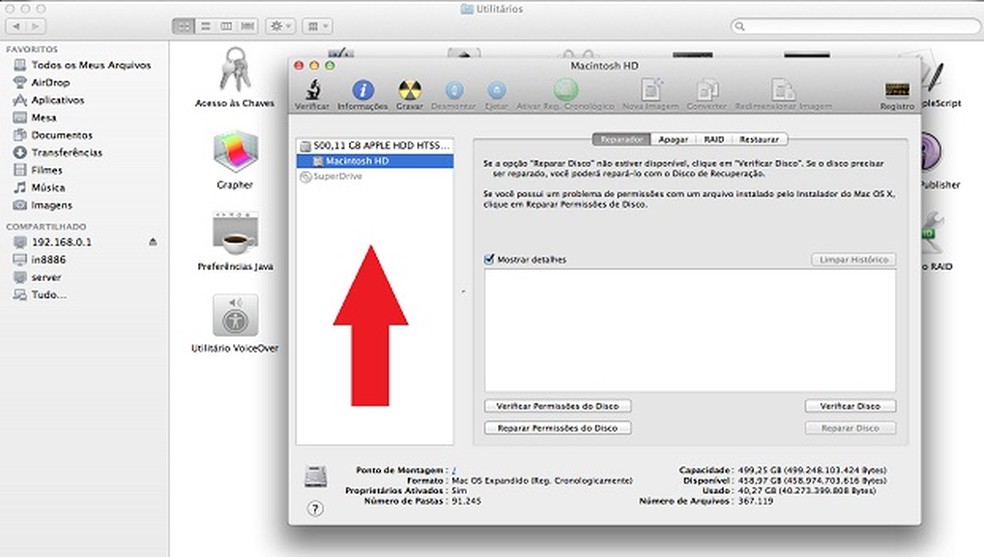Open the mount point link
This screenshot has width=984, height=557.
tap(454, 470)
